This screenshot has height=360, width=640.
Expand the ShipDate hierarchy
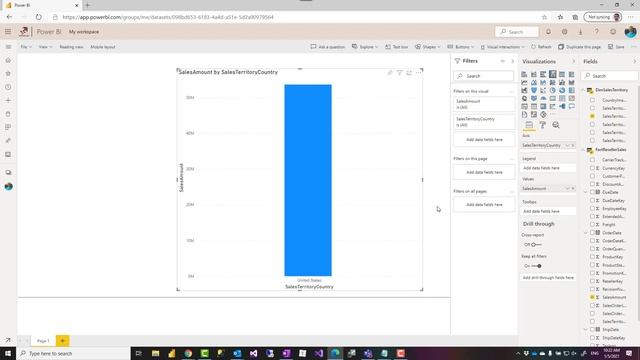click(586, 329)
